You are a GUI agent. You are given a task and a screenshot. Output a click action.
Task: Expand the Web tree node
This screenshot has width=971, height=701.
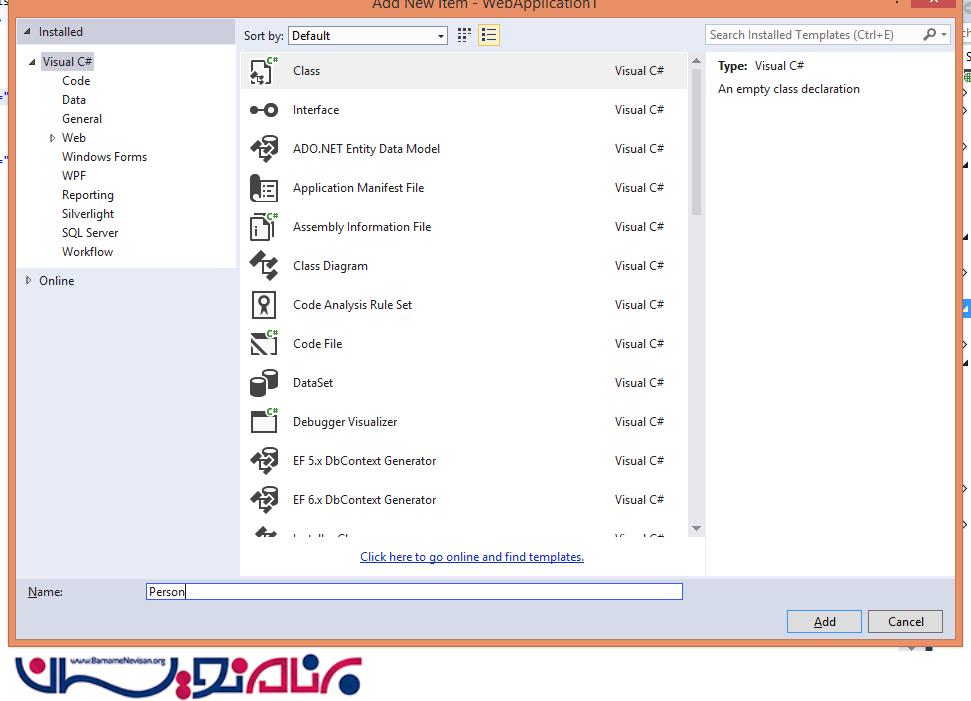(52, 138)
